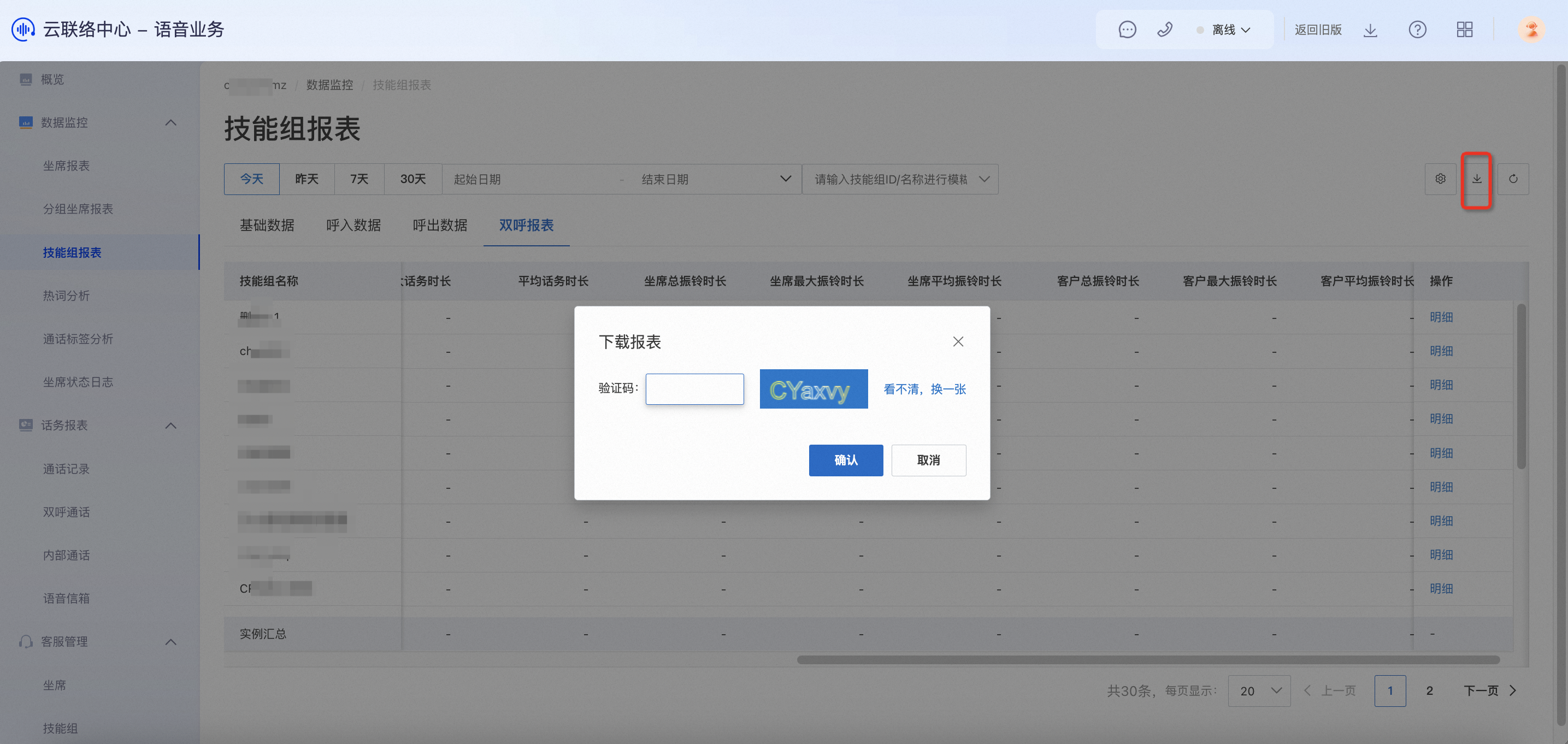Select the 今天 date filter

click(251, 179)
